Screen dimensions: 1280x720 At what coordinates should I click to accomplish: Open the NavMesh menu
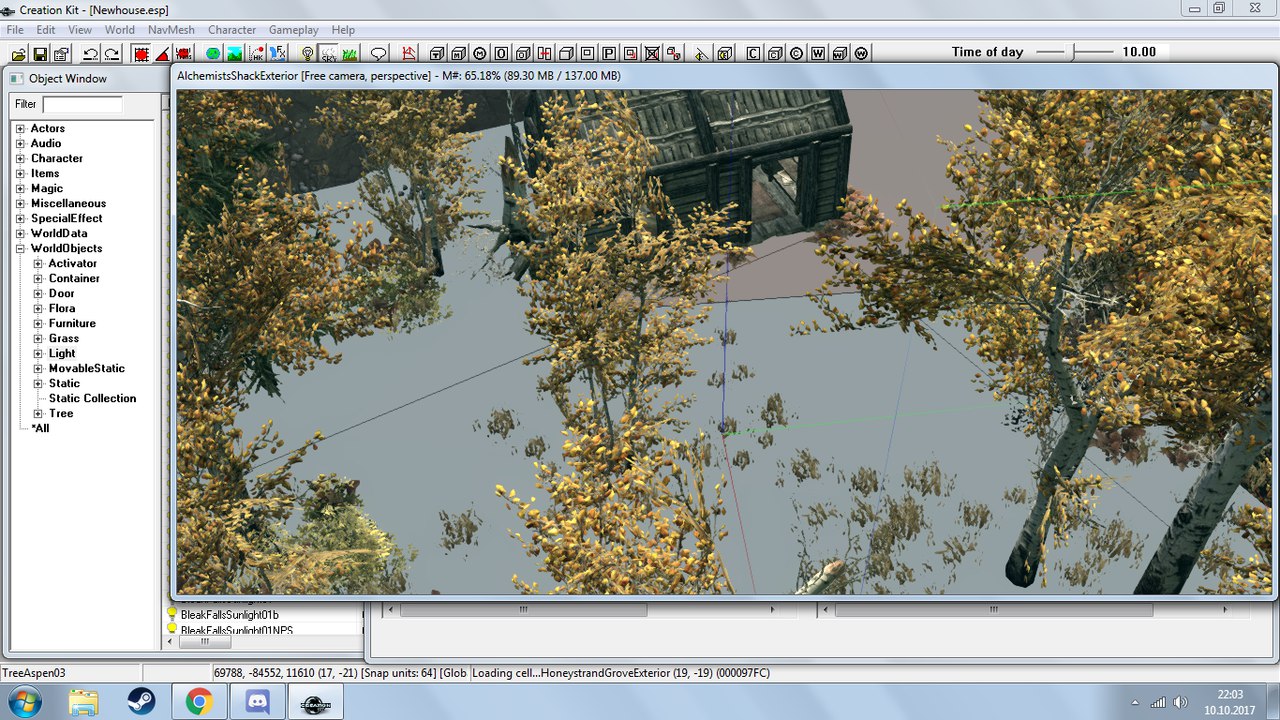(172, 30)
